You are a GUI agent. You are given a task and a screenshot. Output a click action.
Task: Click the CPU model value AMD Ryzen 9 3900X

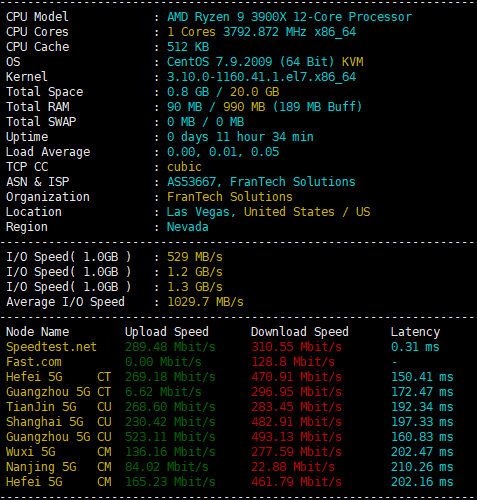click(227, 17)
